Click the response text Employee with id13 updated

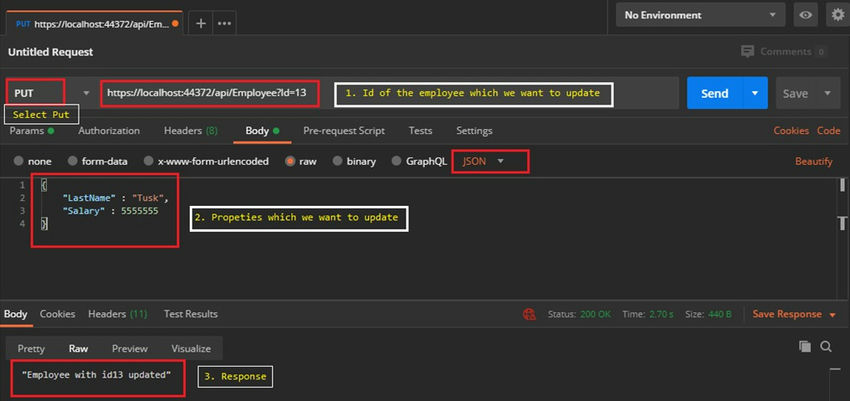coord(96,375)
